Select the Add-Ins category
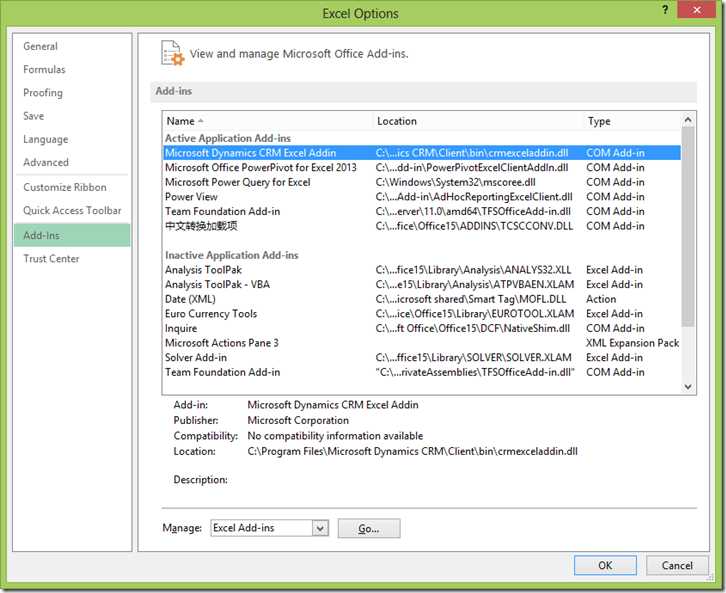This screenshot has width=726, height=593. [72, 235]
